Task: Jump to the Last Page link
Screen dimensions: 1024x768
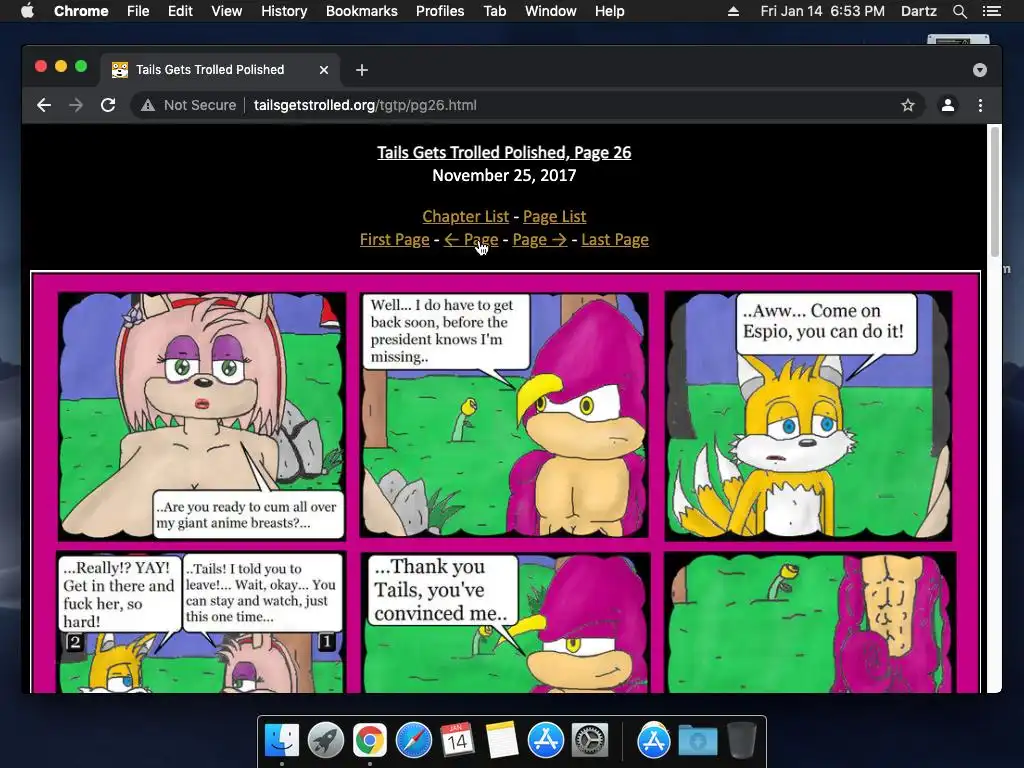Action: (x=615, y=240)
